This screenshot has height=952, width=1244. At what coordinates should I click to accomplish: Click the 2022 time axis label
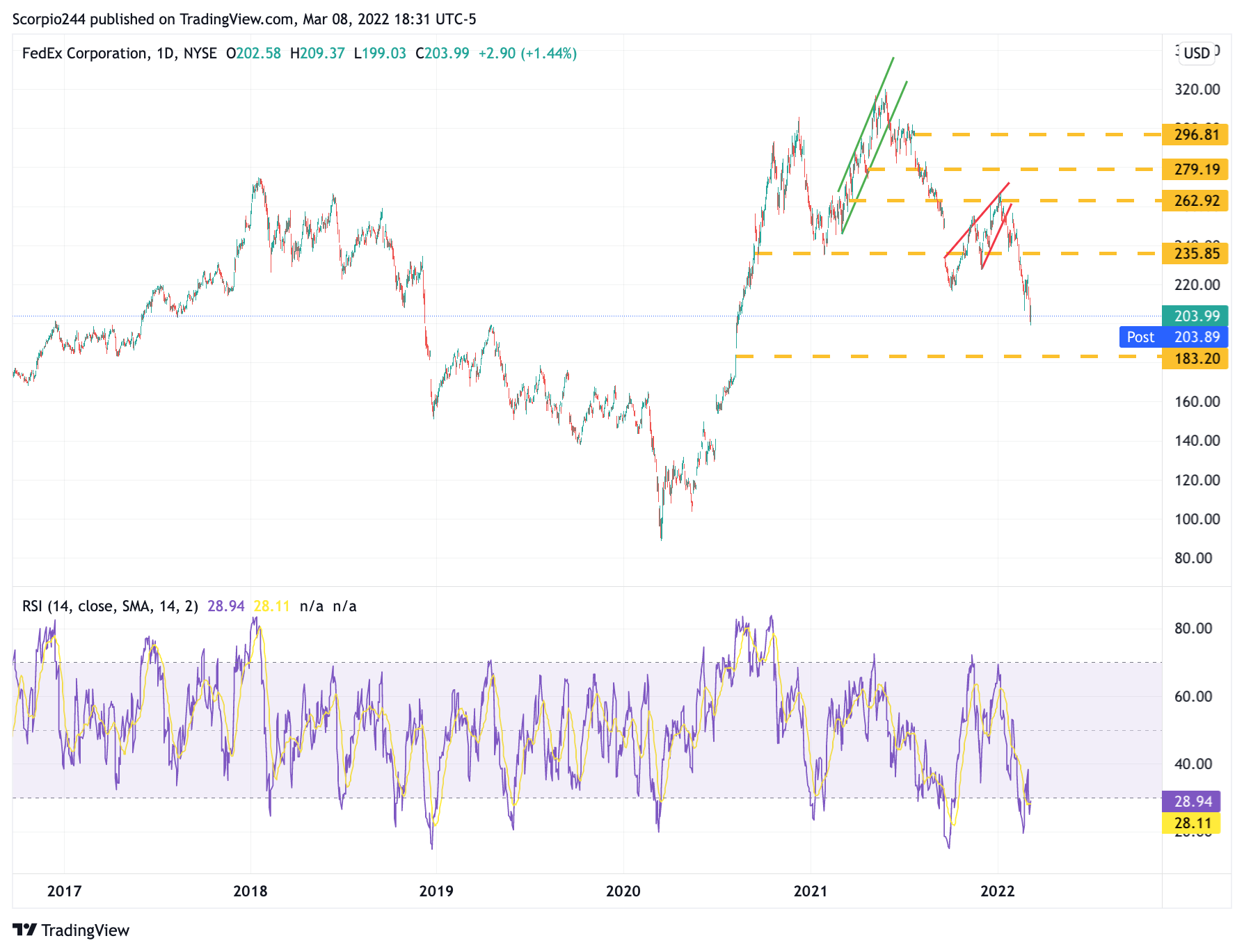[998, 892]
